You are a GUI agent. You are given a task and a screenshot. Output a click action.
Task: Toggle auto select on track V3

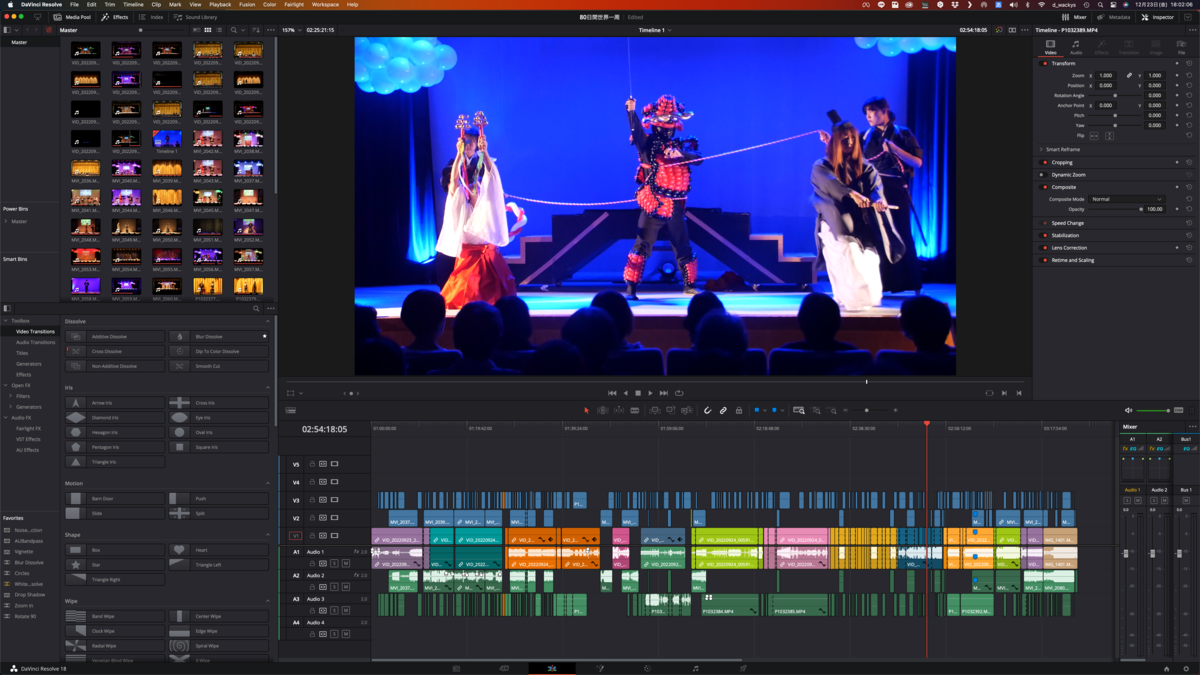tap(323, 499)
